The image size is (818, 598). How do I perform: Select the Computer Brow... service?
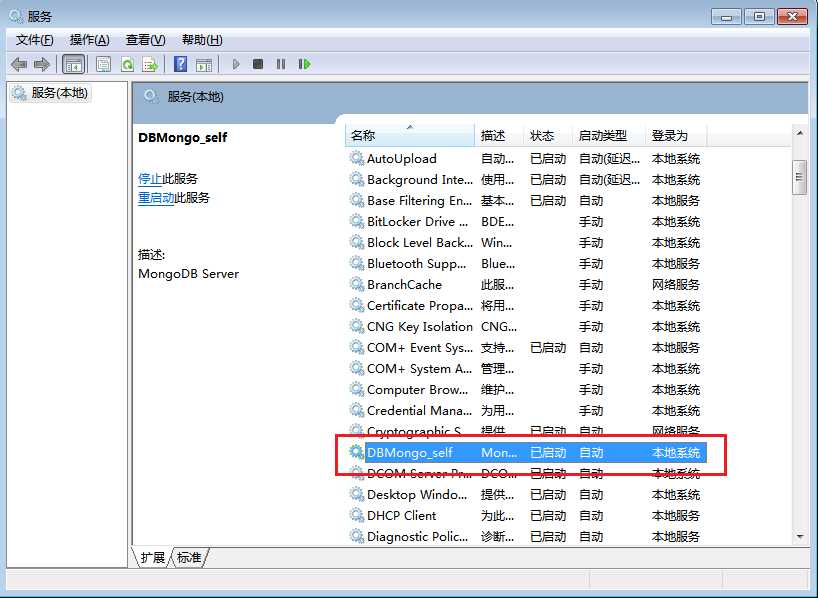click(x=526, y=389)
